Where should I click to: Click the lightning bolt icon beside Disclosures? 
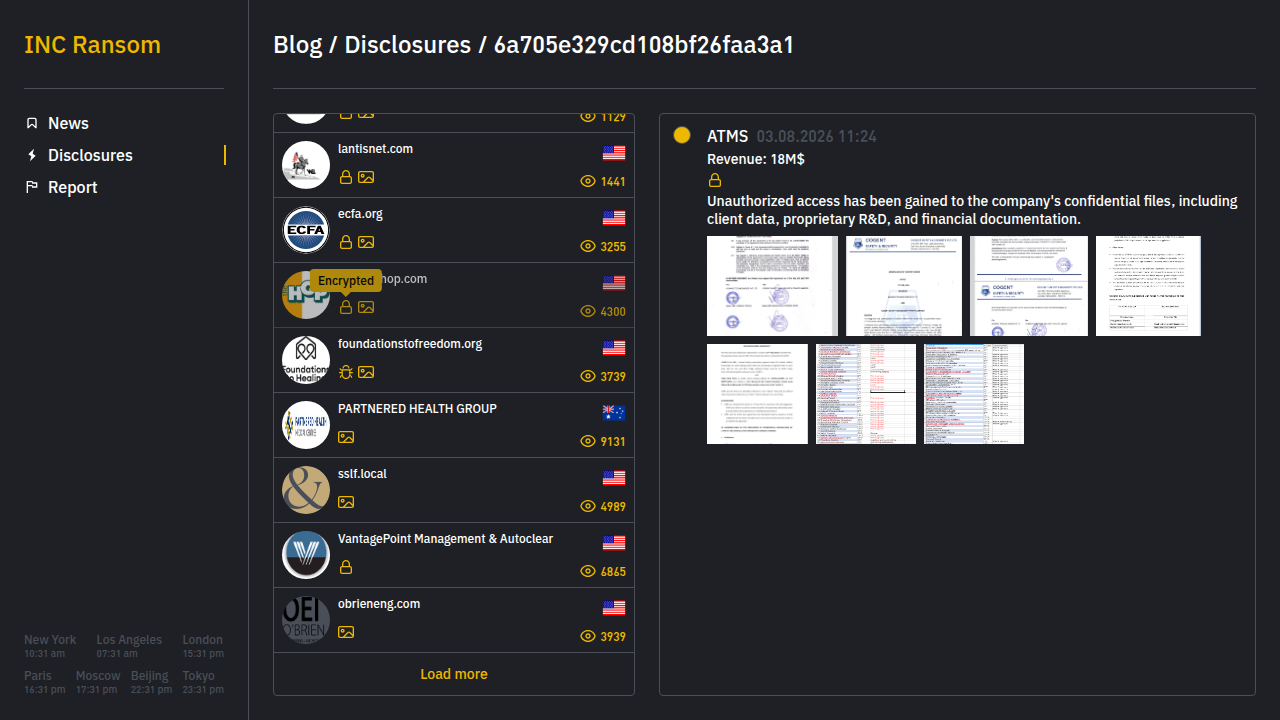point(32,155)
